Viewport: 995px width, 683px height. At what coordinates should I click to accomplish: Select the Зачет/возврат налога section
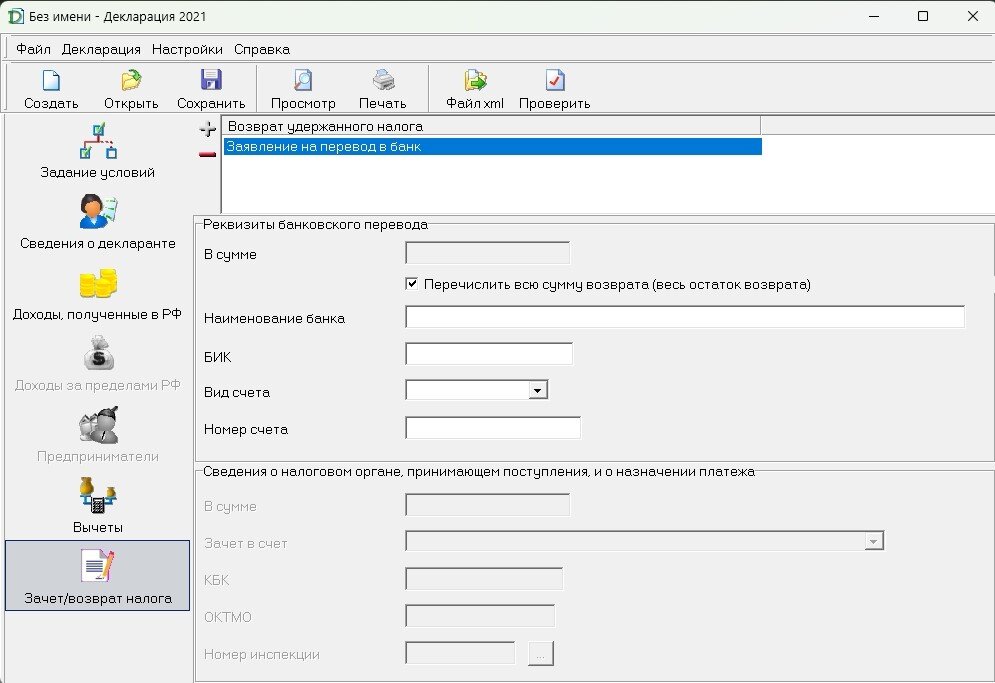(98, 575)
